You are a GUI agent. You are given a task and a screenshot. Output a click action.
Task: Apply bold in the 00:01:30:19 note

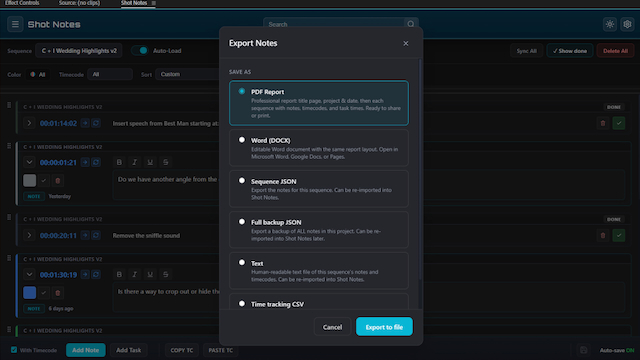(119, 275)
